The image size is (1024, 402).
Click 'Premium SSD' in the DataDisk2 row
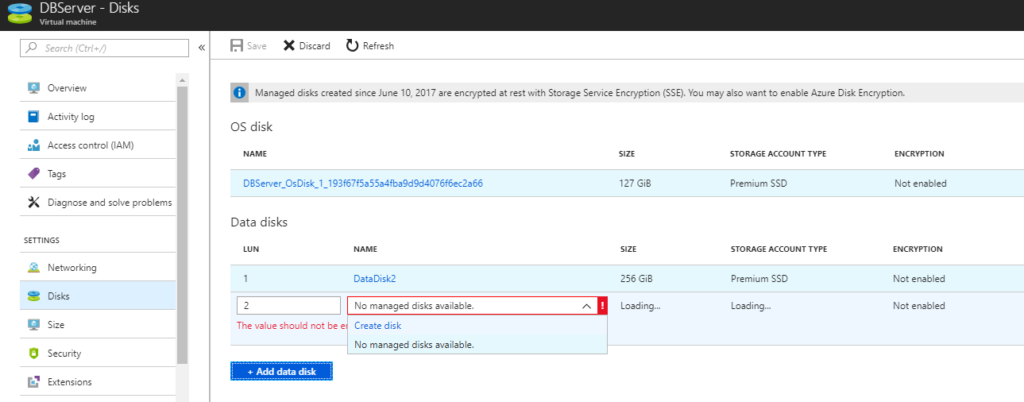759,279
